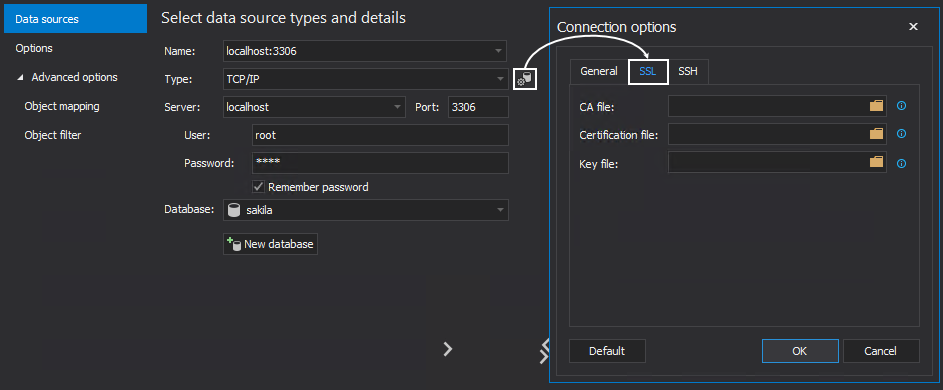This screenshot has width=943, height=390.
Task: Browse for Key file with folder icon
Action: 877,162
